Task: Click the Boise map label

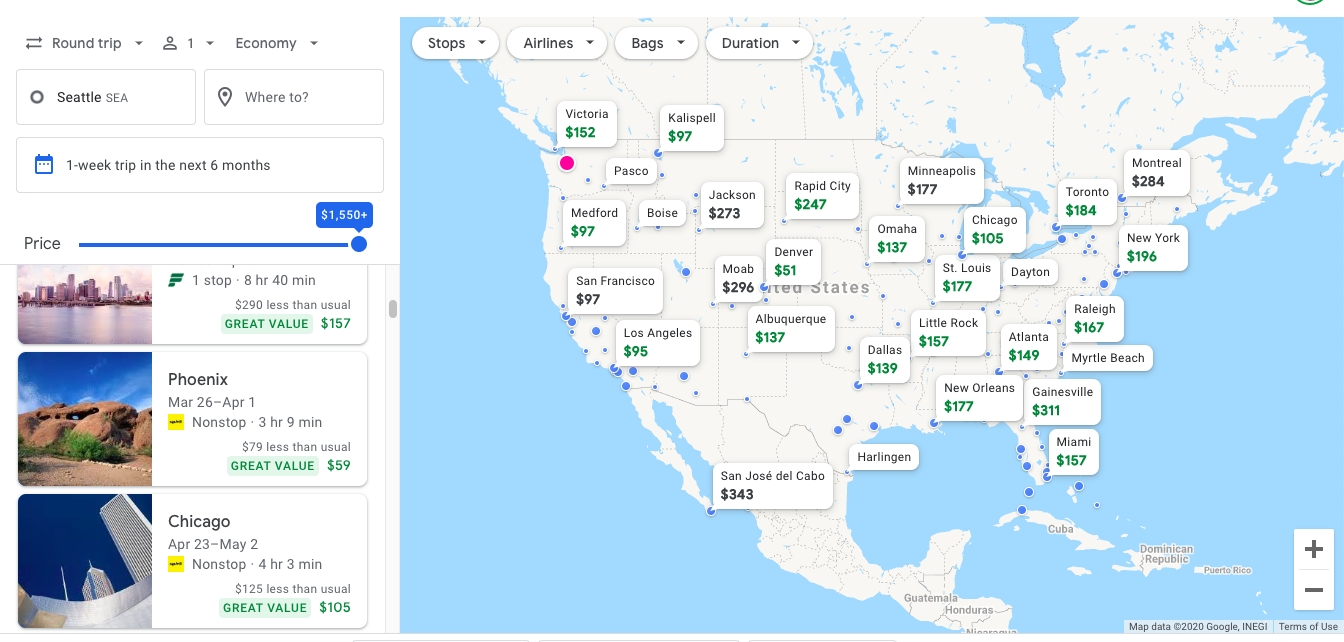Action: pyautogui.click(x=662, y=213)
